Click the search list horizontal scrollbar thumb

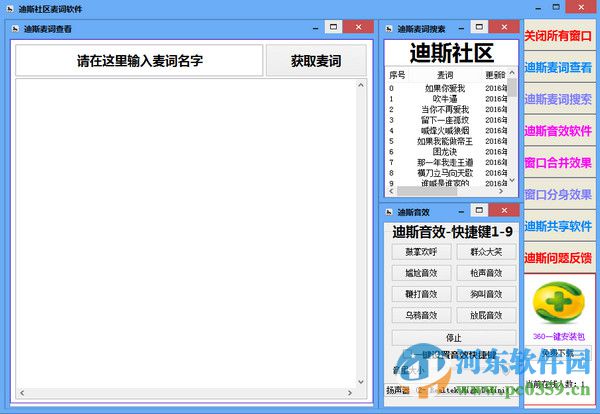[427, 191]
